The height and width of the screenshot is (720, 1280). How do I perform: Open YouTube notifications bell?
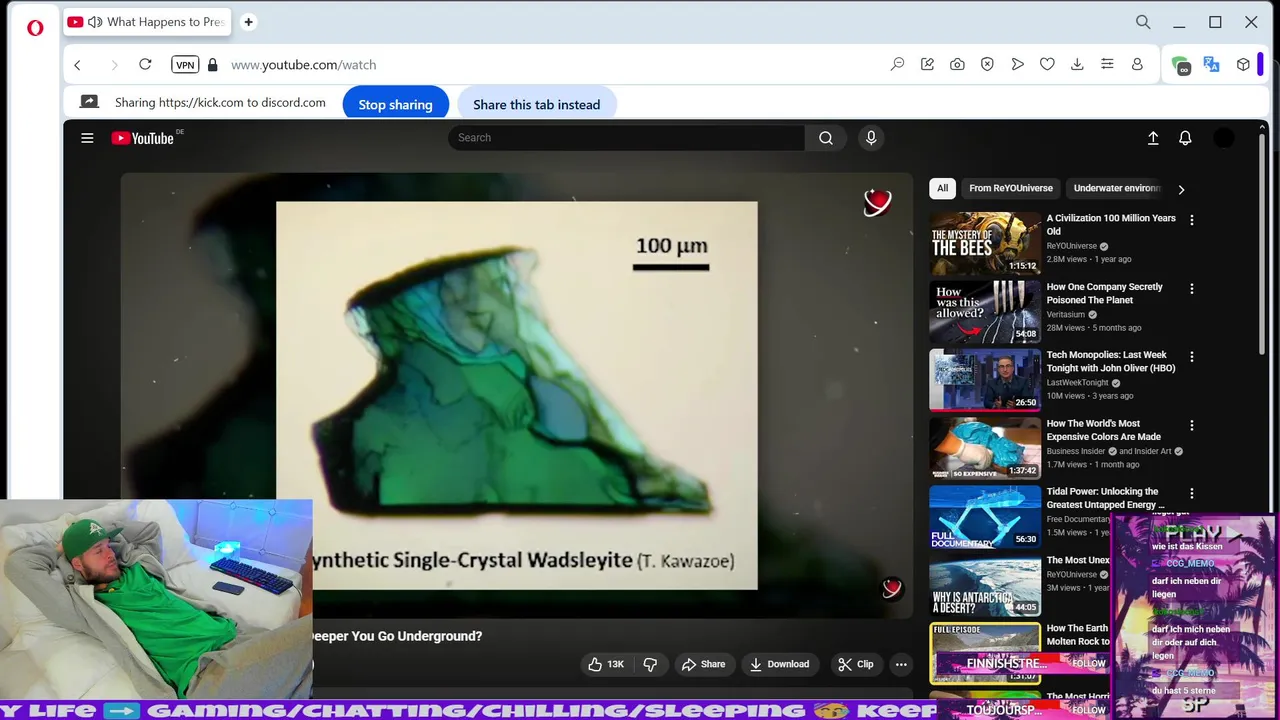pos(1185,138)
